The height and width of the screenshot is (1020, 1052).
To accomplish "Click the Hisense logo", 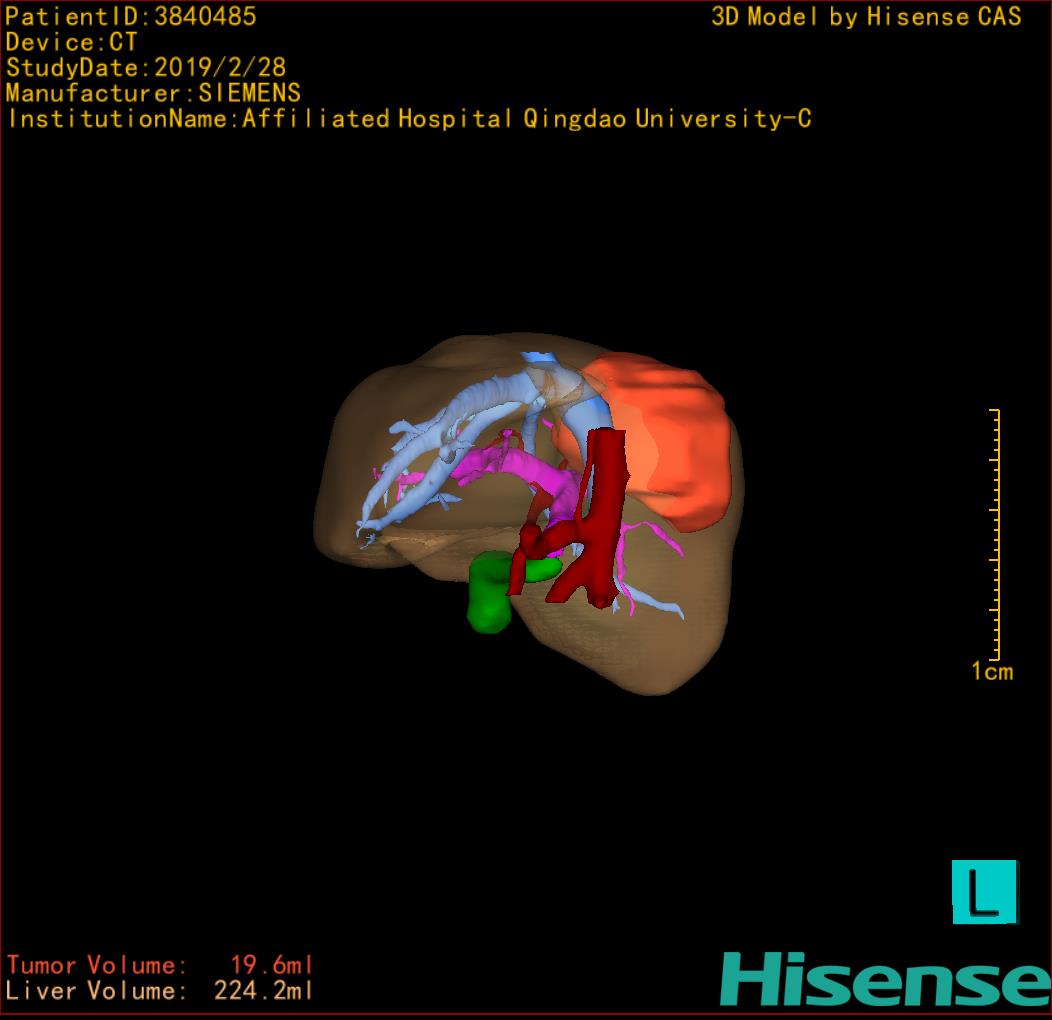I will coord(884,979).
